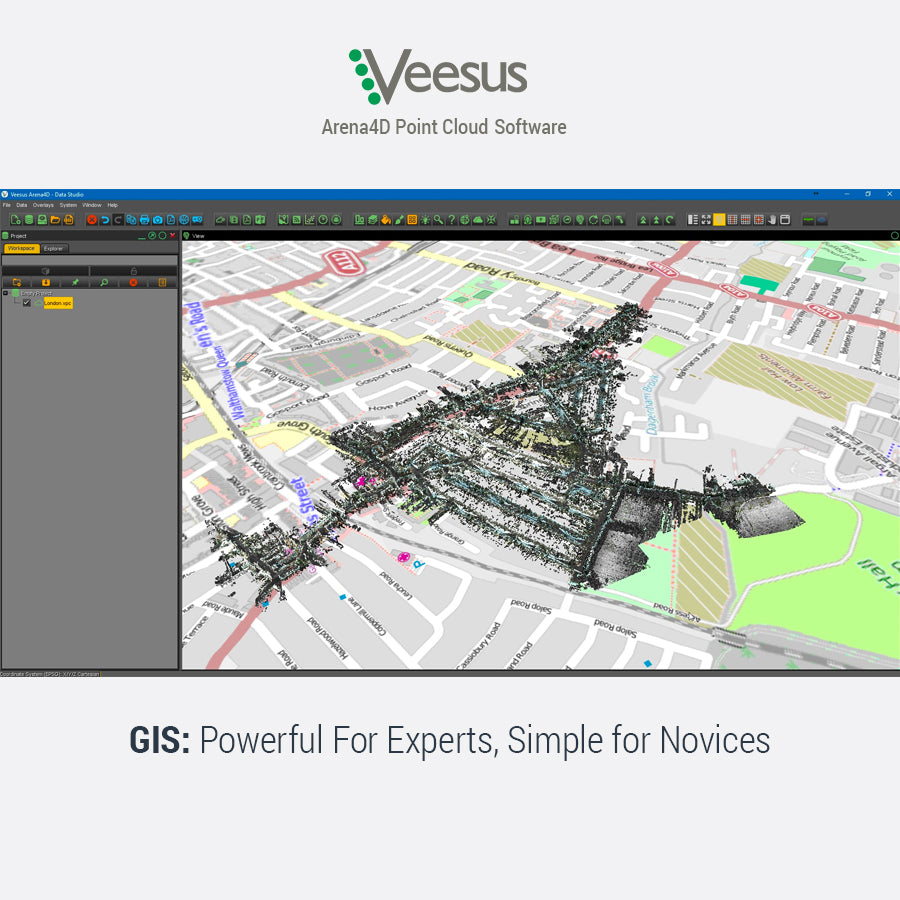Screen dimensions: 900x900
Task: Open the System menu
Action: (68, 205)
